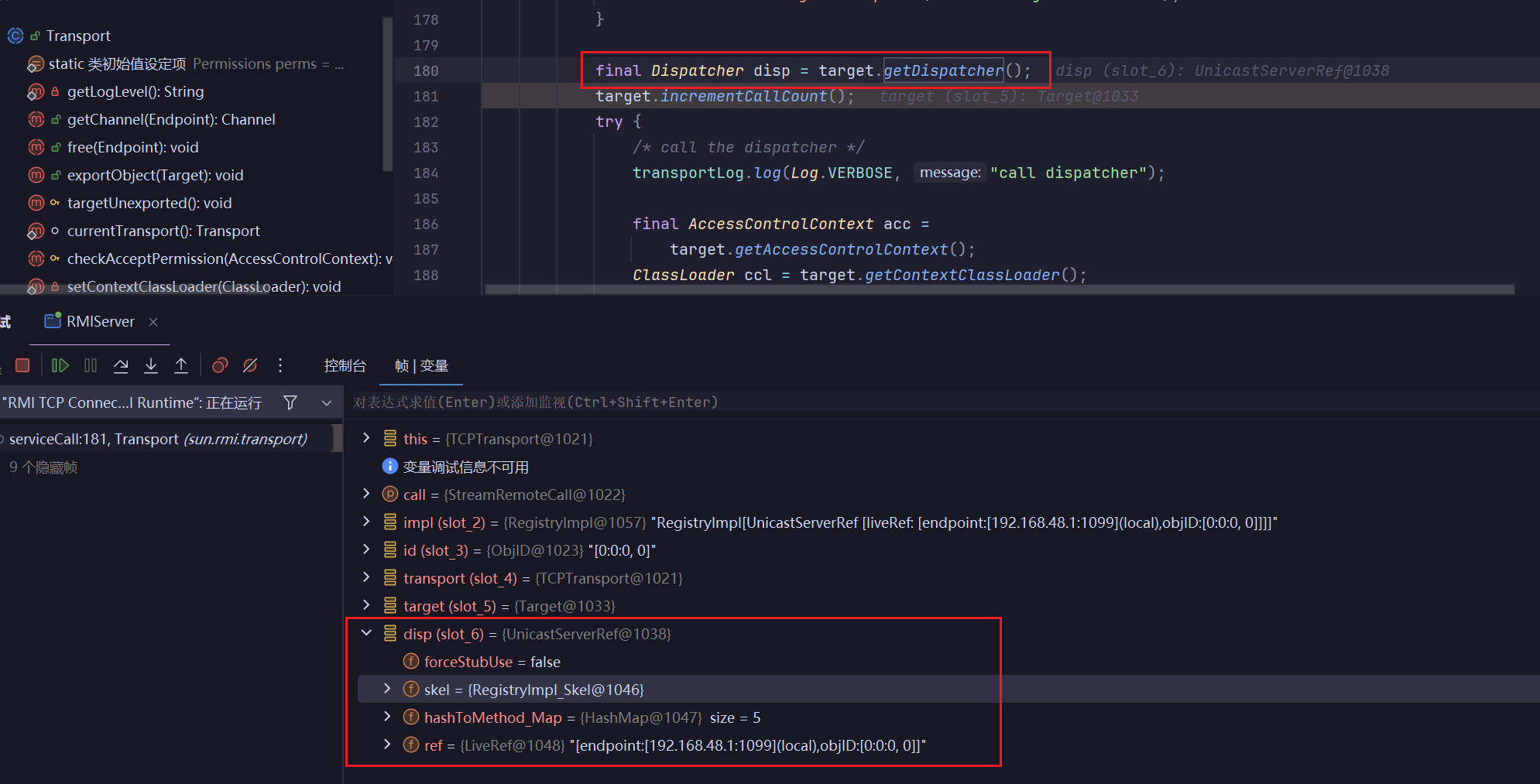The image size is (1540, 784).
Task: Close the RMIServer debug tab
Action: click(x=153, y=322)
